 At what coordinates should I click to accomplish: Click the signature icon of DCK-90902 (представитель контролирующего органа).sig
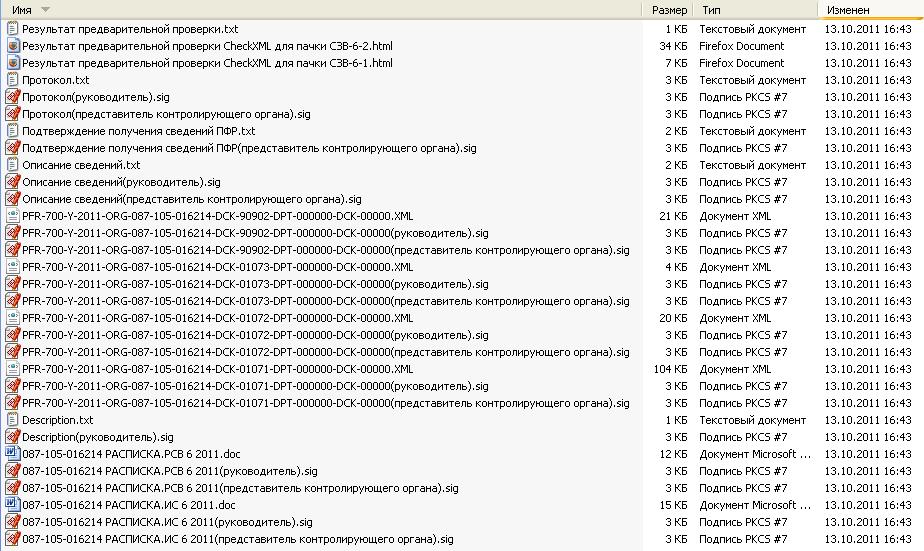pyautogui.click(x=12, y=250)
